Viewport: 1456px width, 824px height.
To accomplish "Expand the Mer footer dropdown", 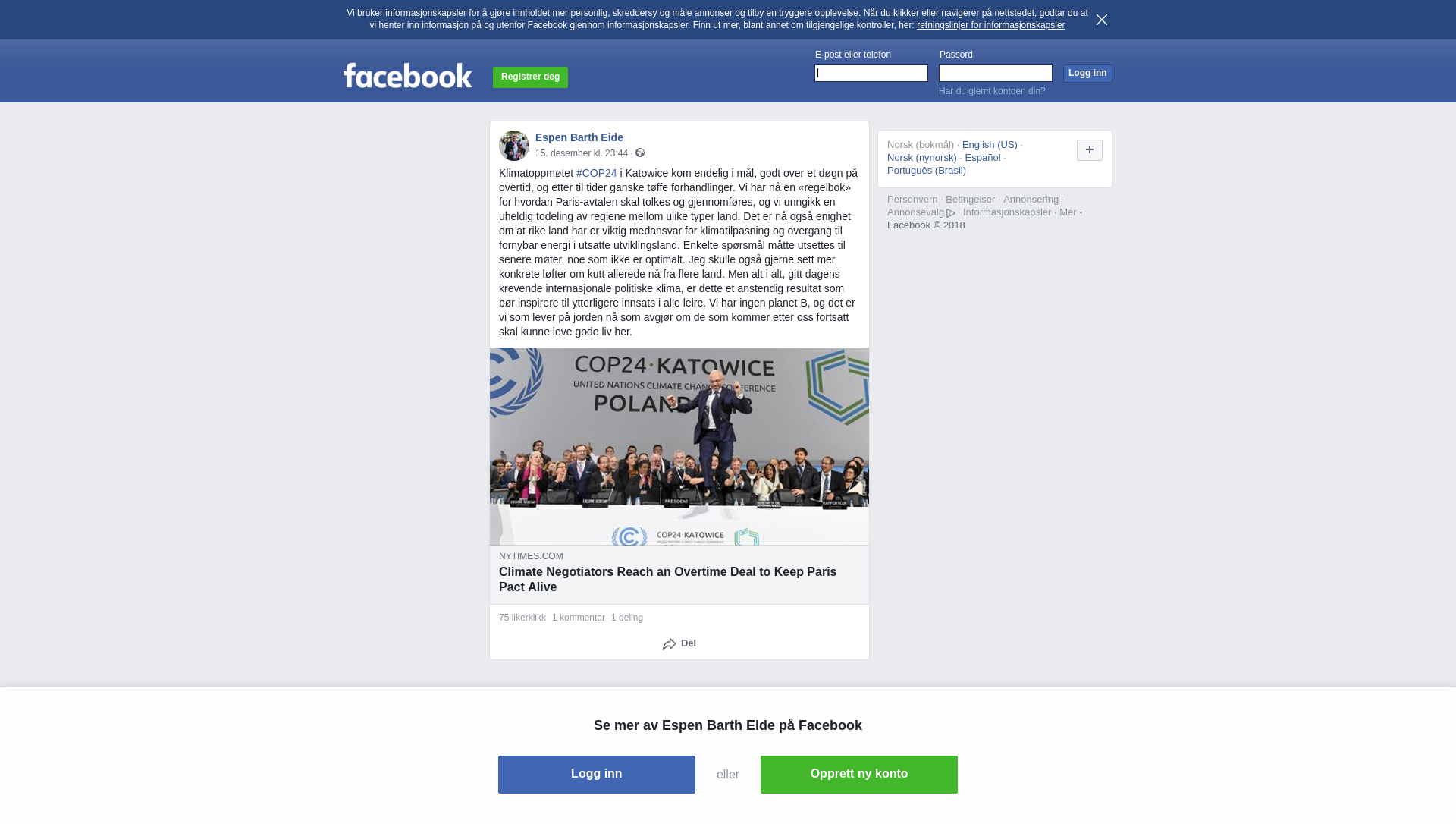I will 1071,212.
